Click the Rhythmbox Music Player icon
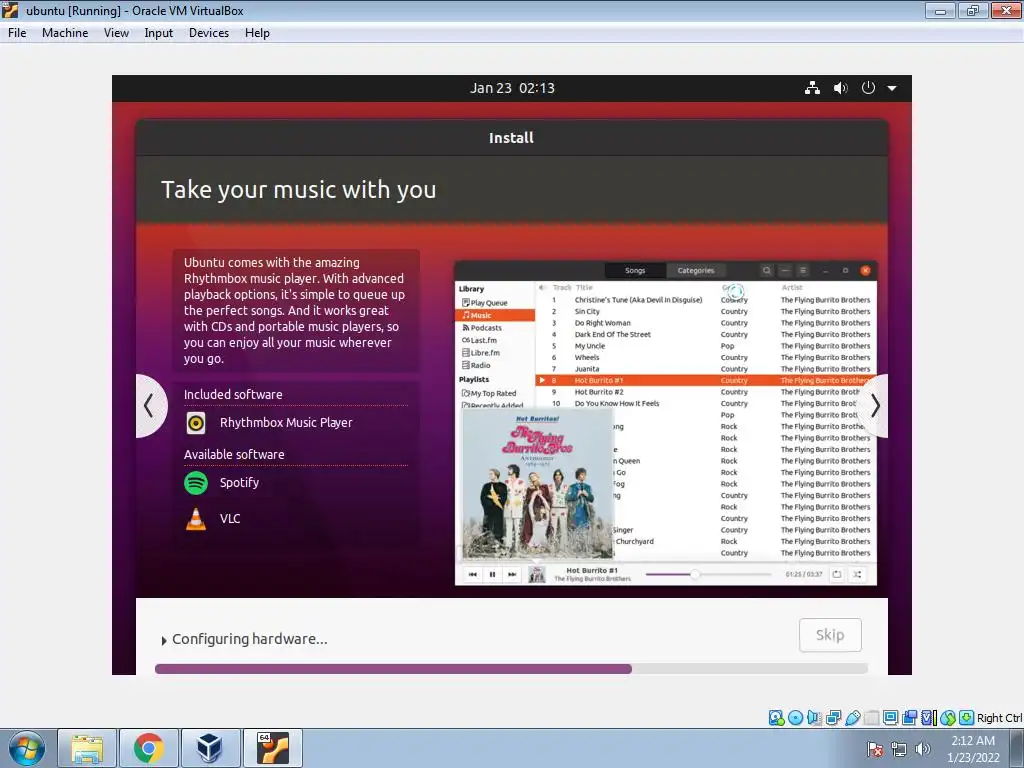 (196, 423)
